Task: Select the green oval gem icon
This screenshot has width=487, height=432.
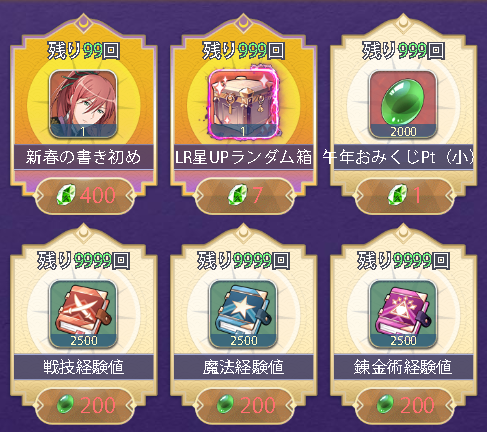Action: coord(403,104)
